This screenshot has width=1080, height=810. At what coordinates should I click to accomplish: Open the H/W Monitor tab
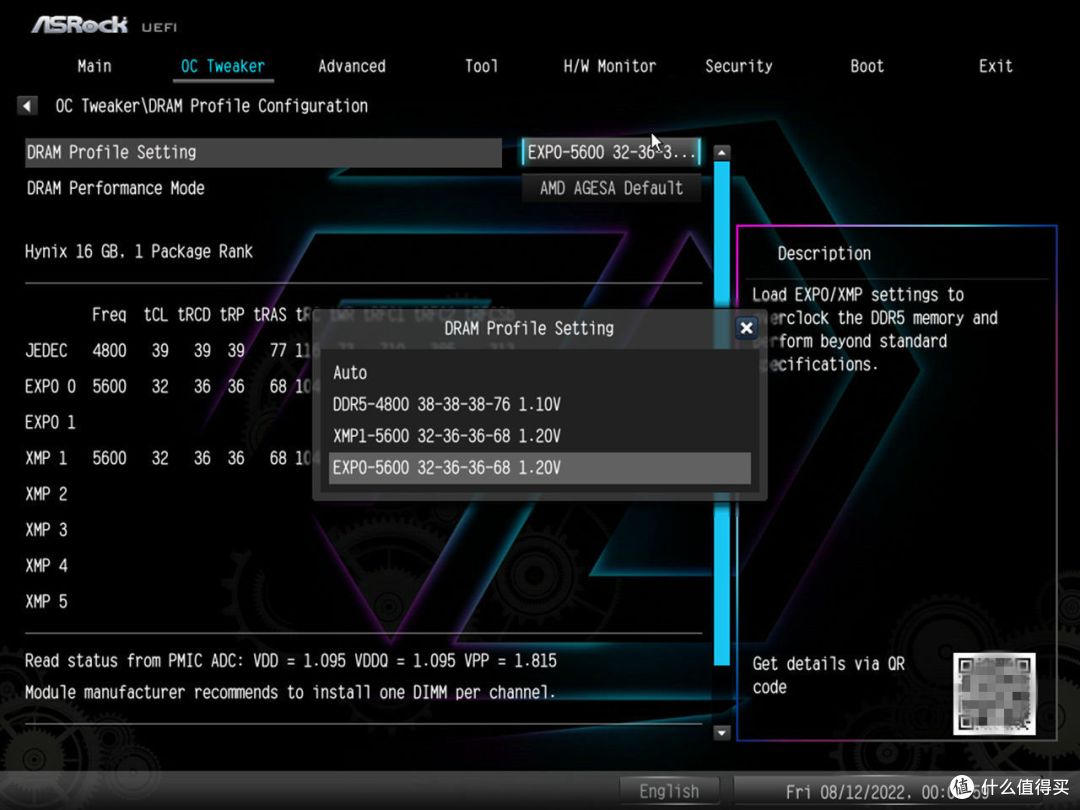610,66
